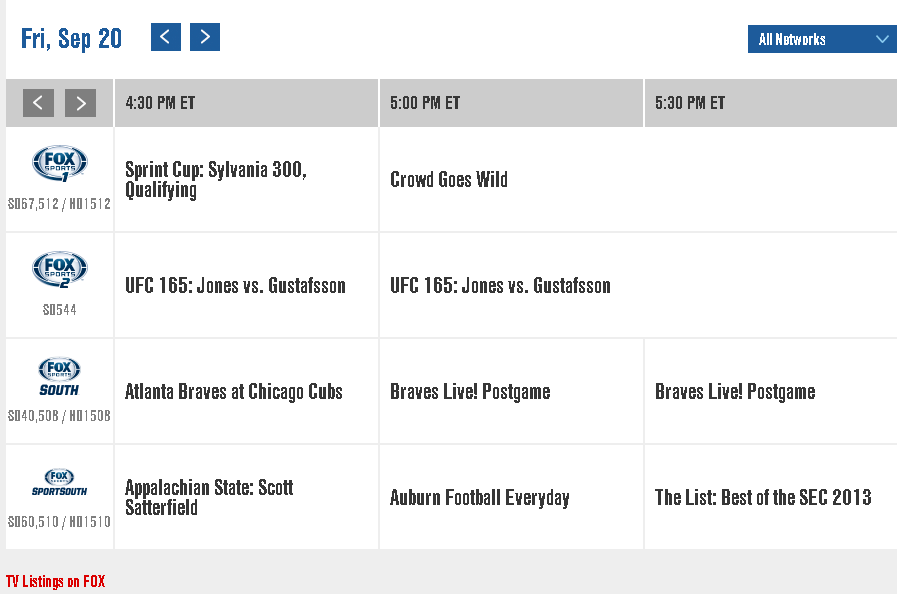Click the FOX Sports 1 channel logo
This screenshot has height=594, width=897.
(60, 163)
